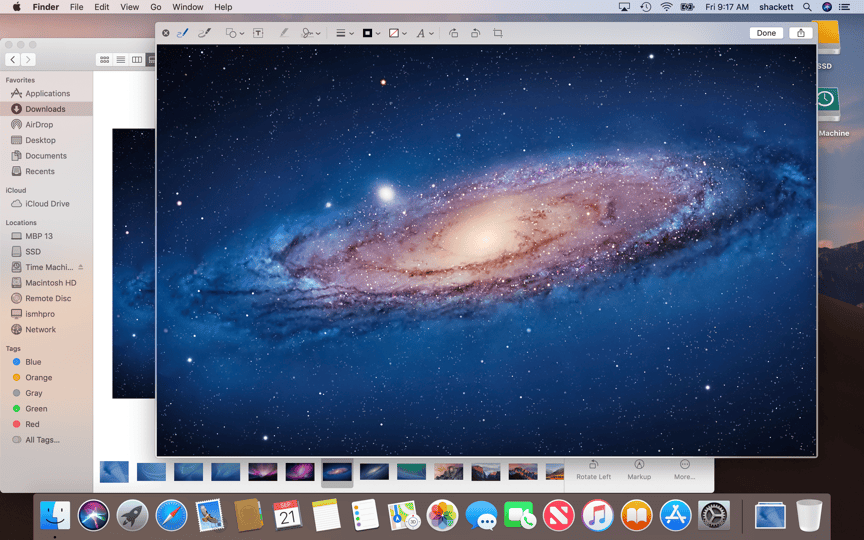Select the Text box tool
864x540 pixels.
coord(258,33)
